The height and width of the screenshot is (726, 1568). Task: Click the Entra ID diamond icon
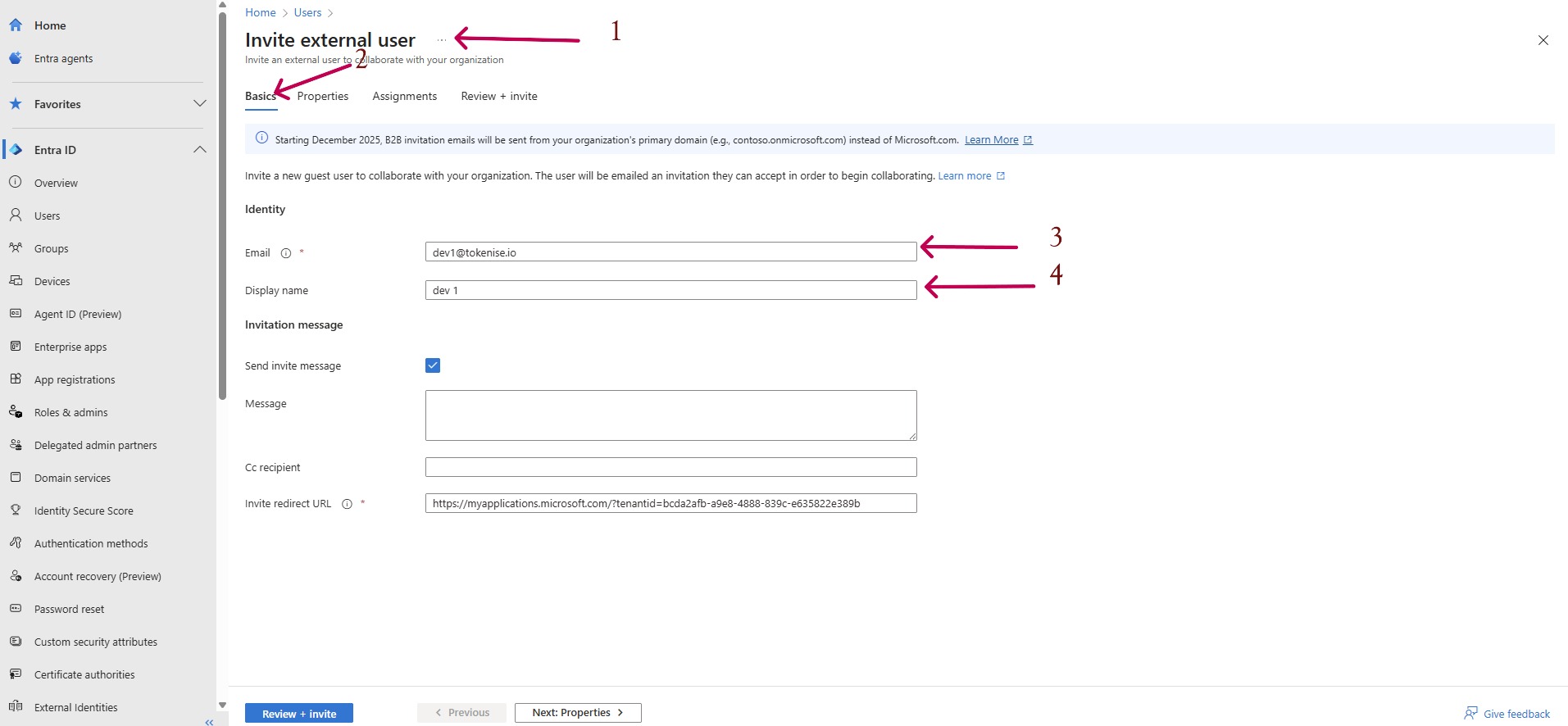(16, 150)
